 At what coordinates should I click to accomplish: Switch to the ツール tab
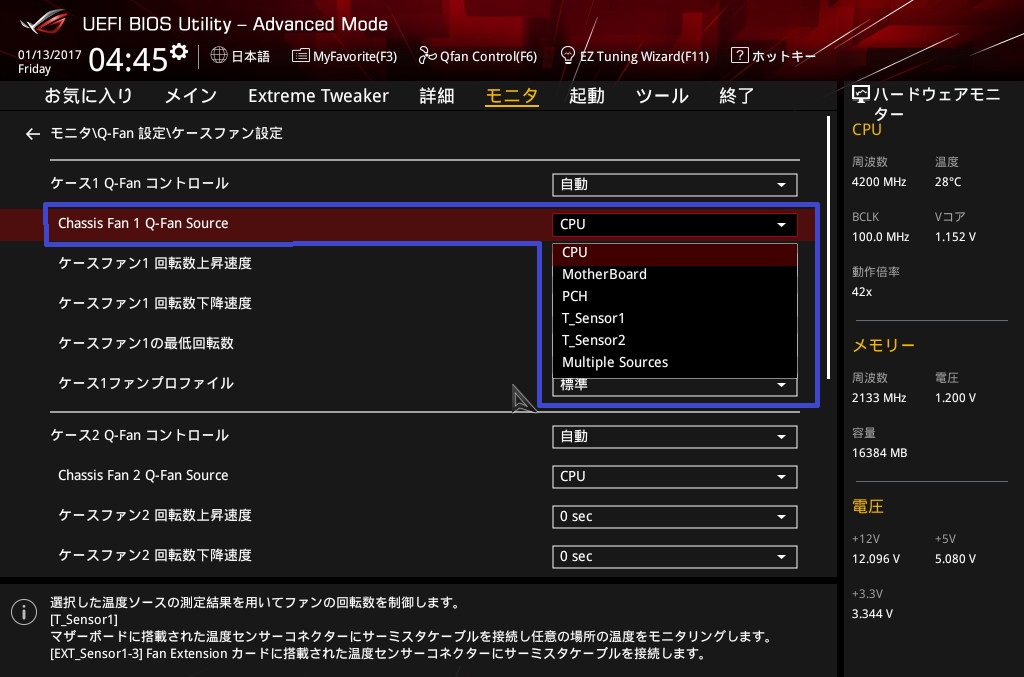662,96
